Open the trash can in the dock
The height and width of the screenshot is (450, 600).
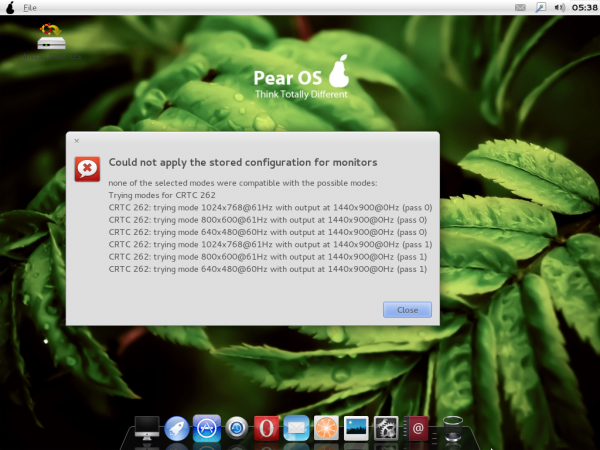tap(453, 428)
